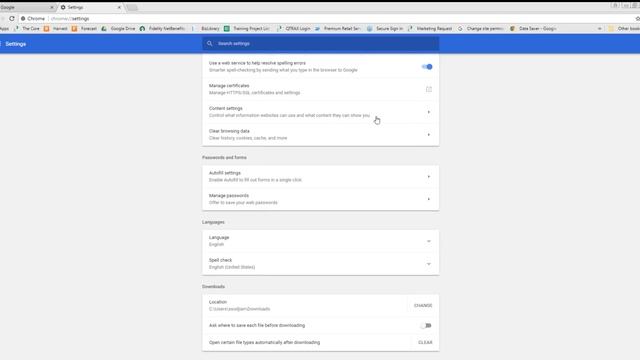Viewport: 640px width, 360px height.
Task: Open the Secure Sign In bookmark
Action: [x=385, y=29]
